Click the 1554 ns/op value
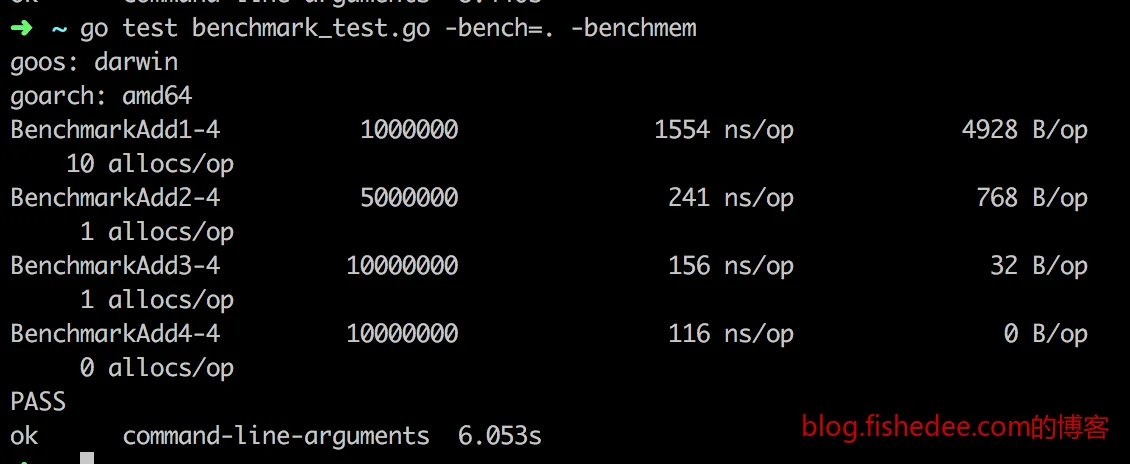 pyautogui.click(x=724, y=130)
